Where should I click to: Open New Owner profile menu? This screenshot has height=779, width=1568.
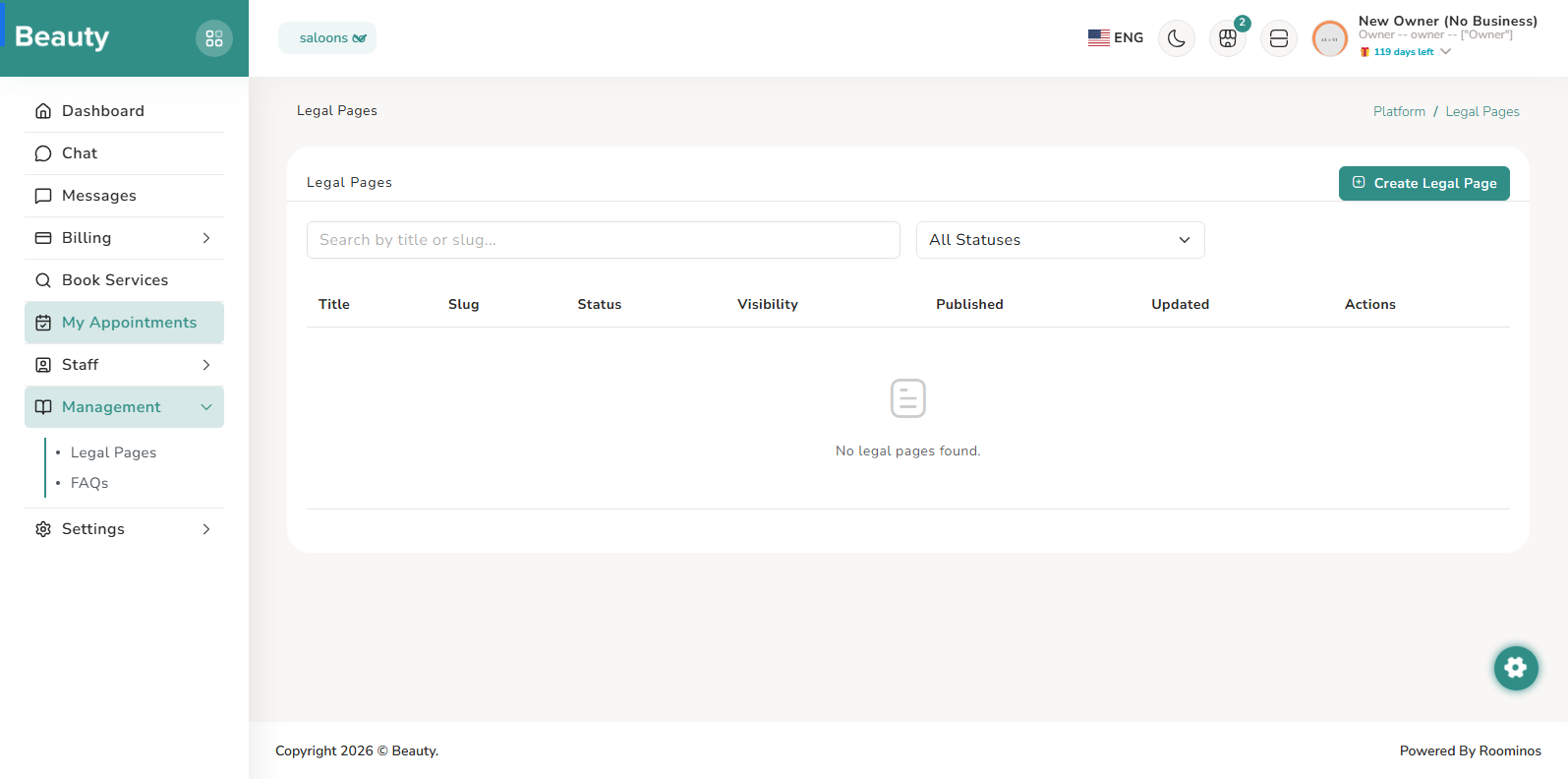(x=1447, y=21)
